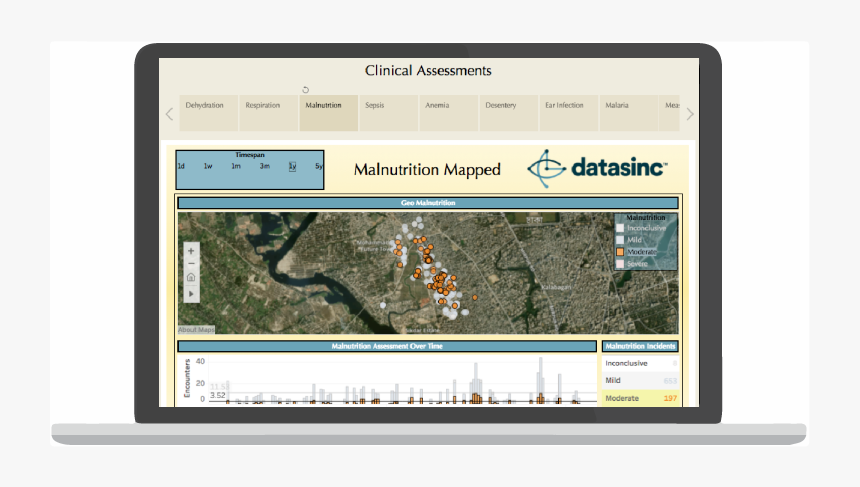Toggle the Moderate legend entry
This screenshot has width=860, height=487.
[641, 252]
